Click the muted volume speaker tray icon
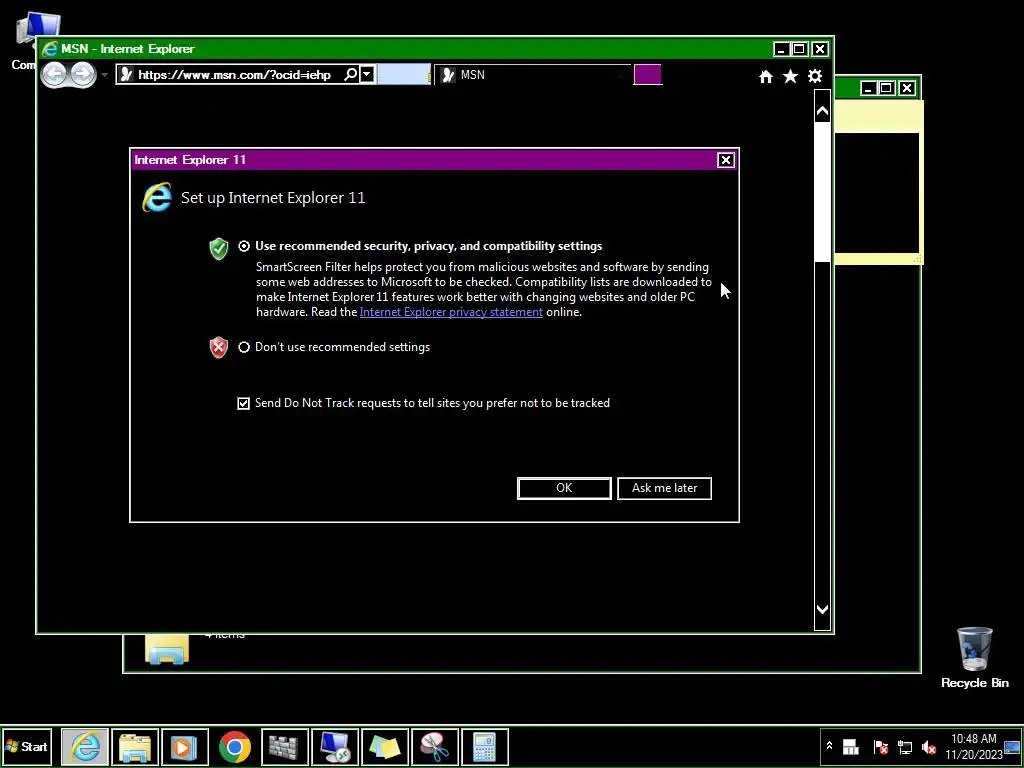Viewport: 1024px width, 768px height. 928,746
